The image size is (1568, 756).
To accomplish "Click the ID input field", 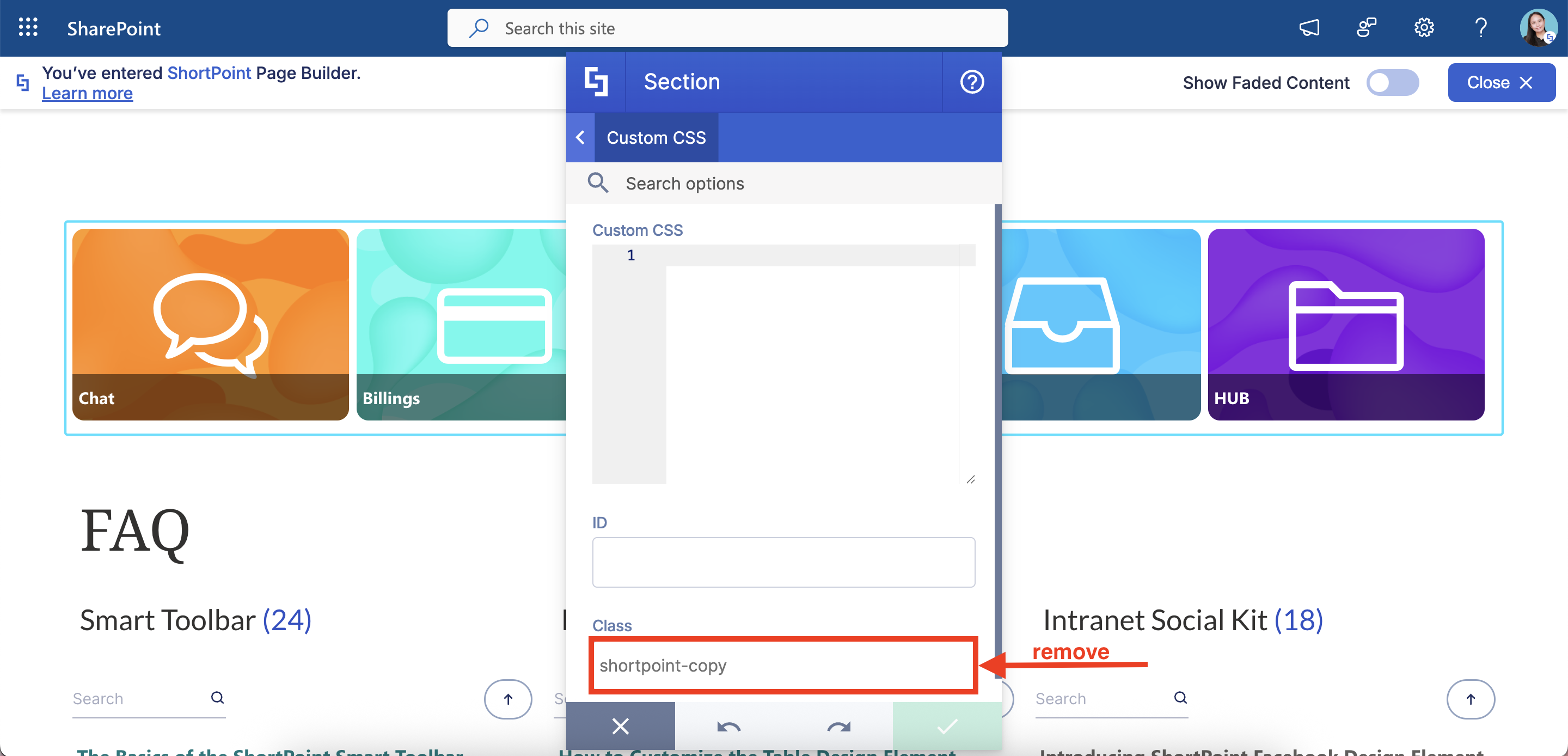I will pyautogui.click(x=783, y=562).
